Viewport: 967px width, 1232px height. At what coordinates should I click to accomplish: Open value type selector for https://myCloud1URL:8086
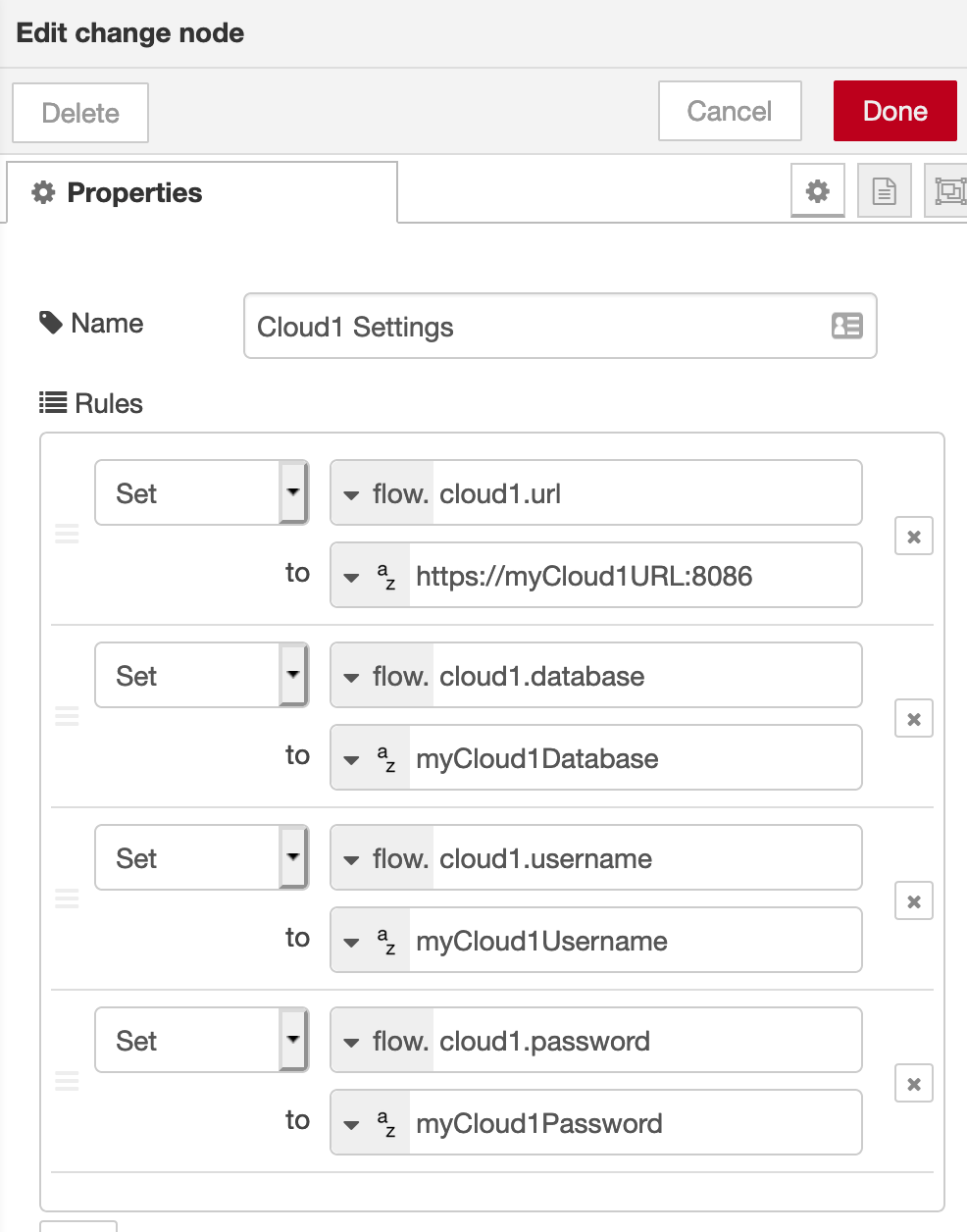371,576
